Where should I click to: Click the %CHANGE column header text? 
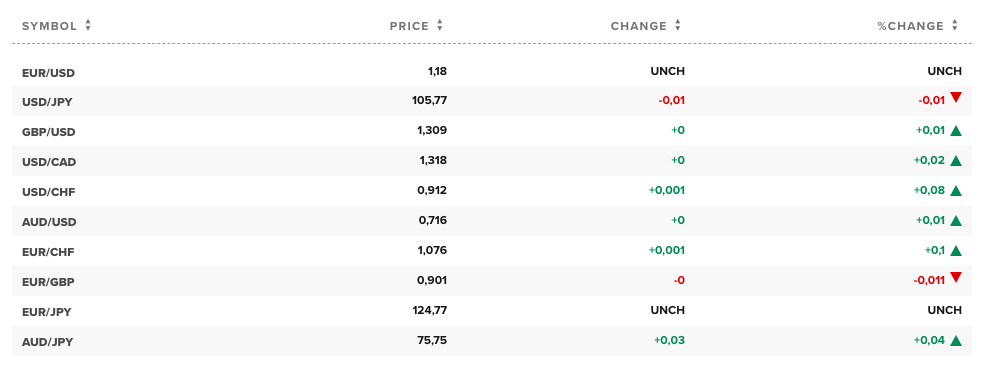click(910, 26)
